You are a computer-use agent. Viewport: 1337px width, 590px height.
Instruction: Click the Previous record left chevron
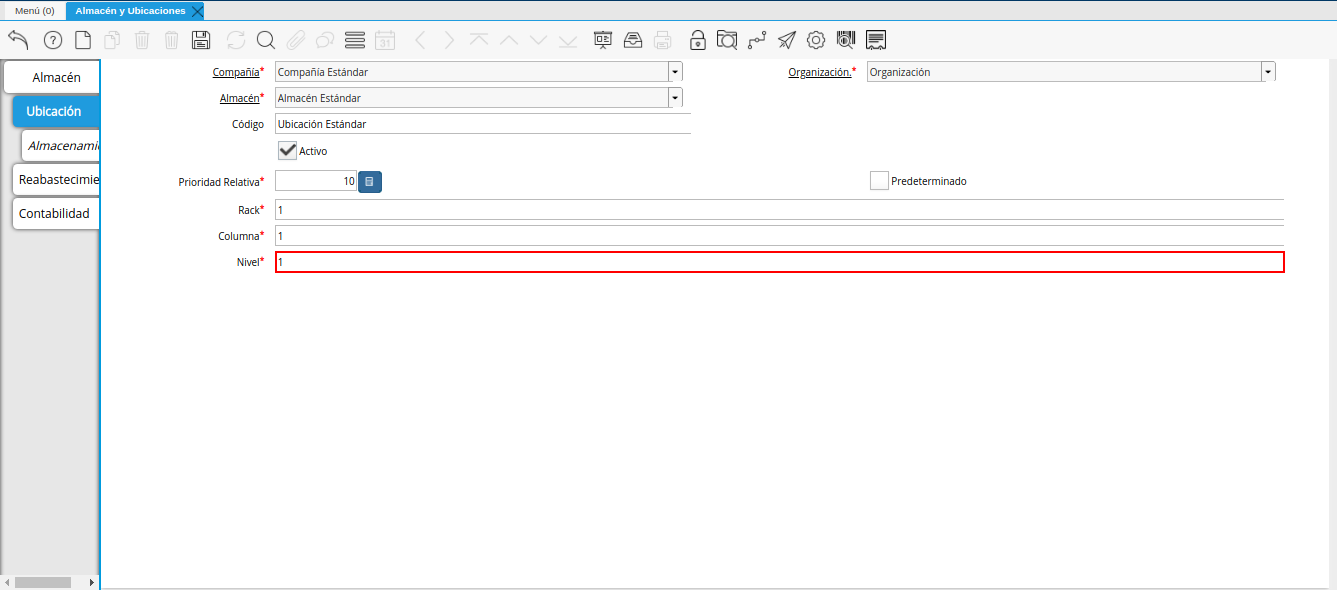(x=420, y=40)
